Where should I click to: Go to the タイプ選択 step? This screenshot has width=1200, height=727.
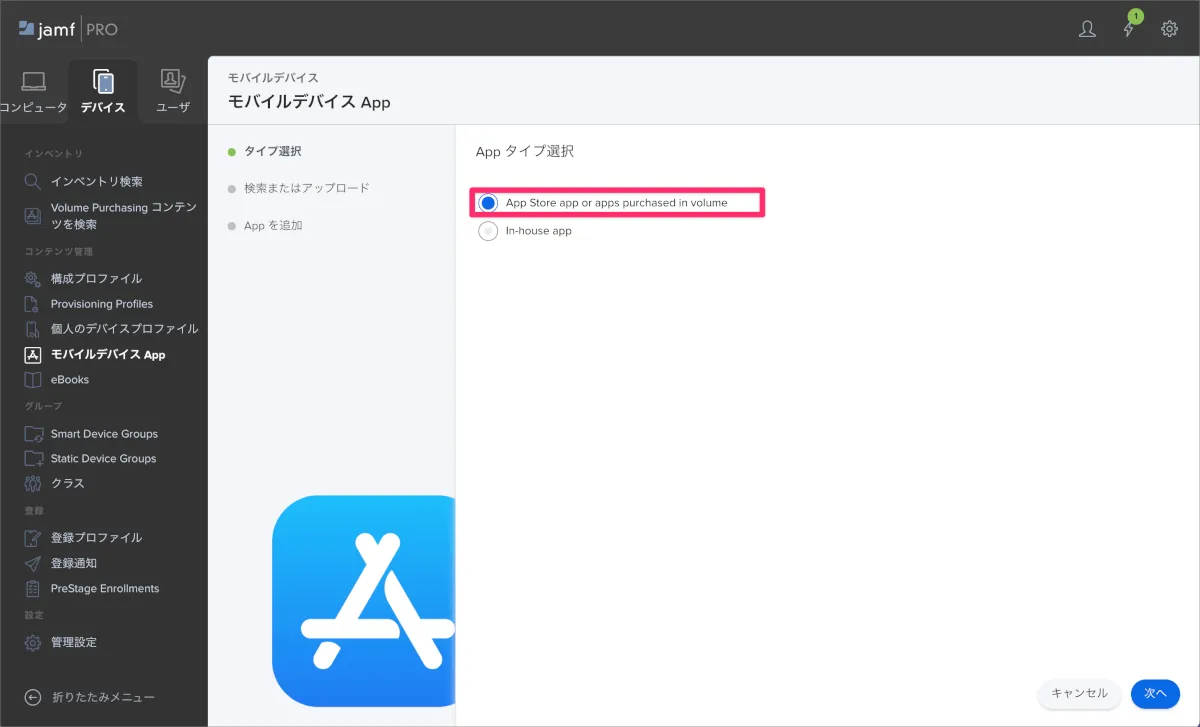[x=273, y=151]
